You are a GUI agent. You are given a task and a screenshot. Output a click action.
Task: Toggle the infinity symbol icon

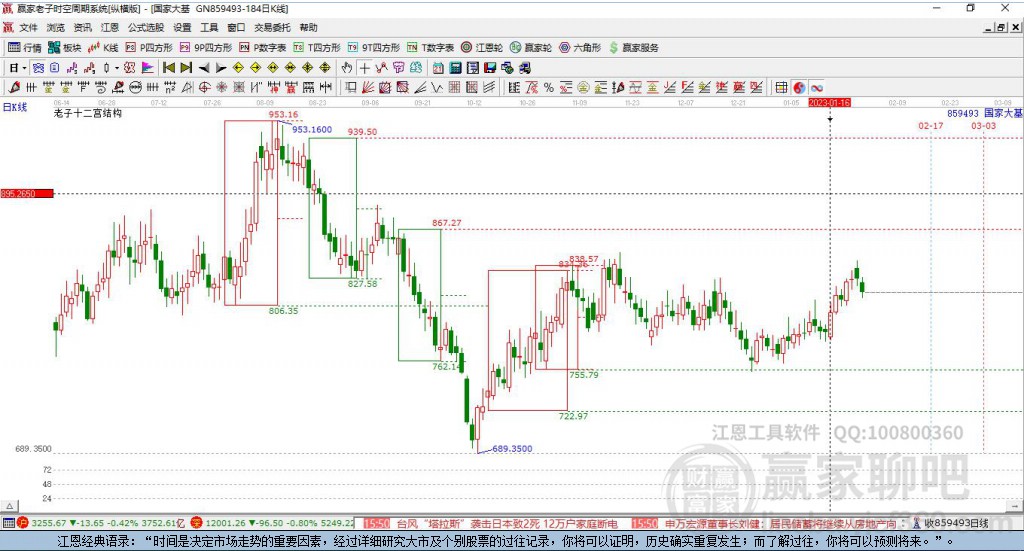click(x=816, y=87)
